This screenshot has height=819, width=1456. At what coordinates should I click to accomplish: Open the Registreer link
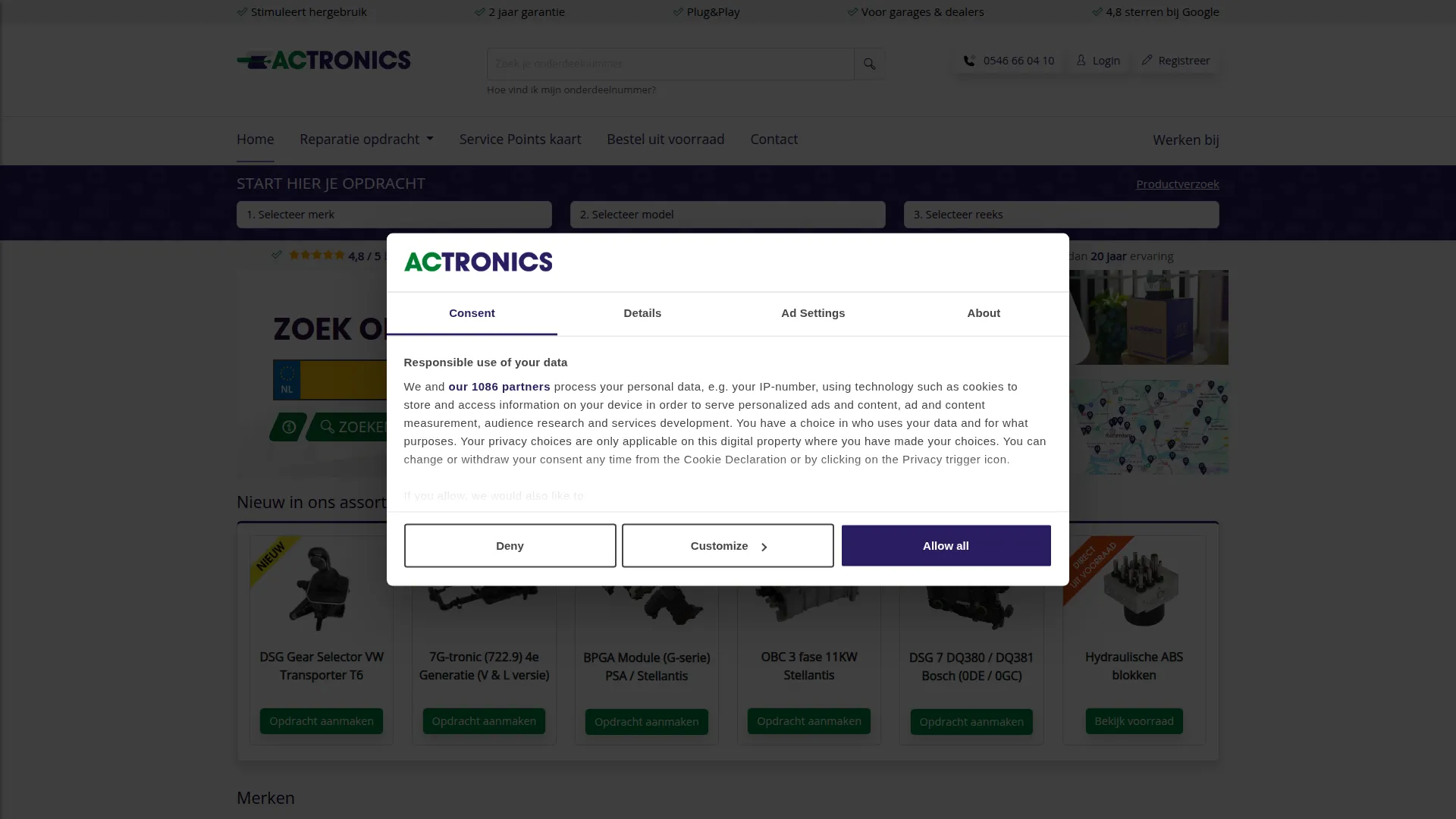click(x=1175, y=61)
